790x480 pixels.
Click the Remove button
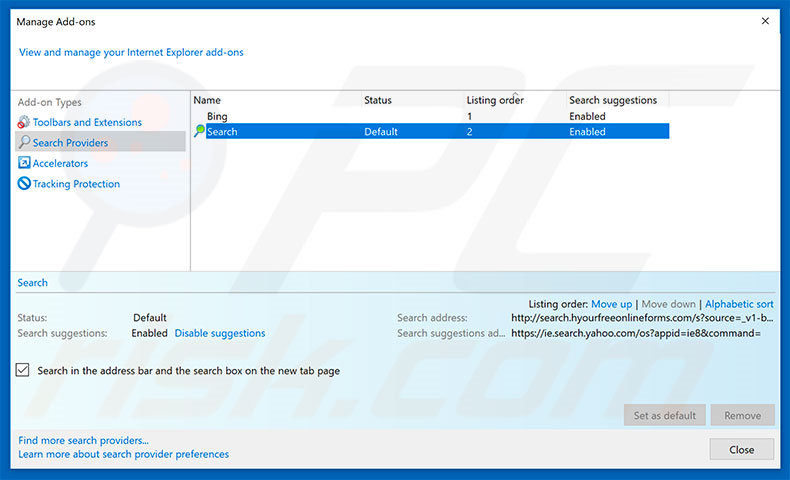pyautogui.click(x=742, y=415)
